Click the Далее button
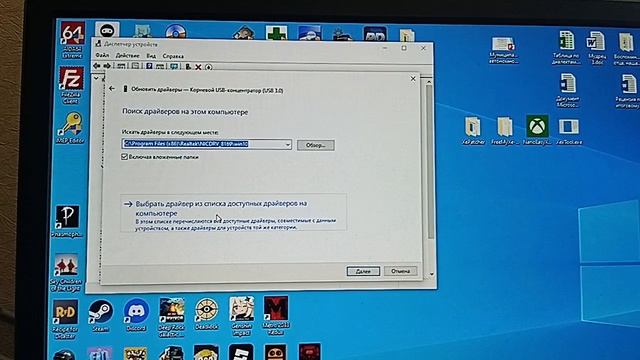Viewport: 640px width, 360px height. [363, 271]
